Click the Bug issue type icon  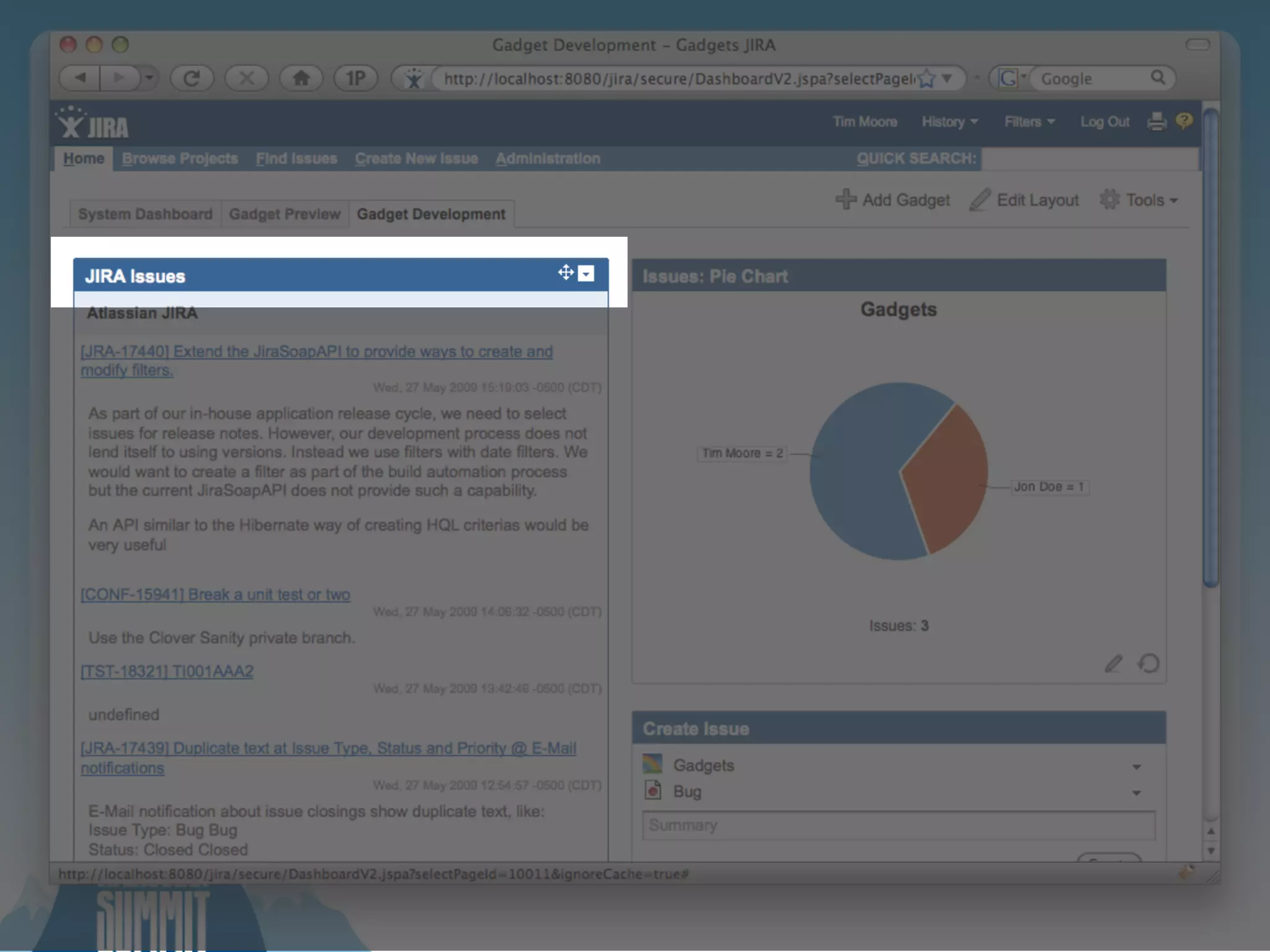coord(652,790)
